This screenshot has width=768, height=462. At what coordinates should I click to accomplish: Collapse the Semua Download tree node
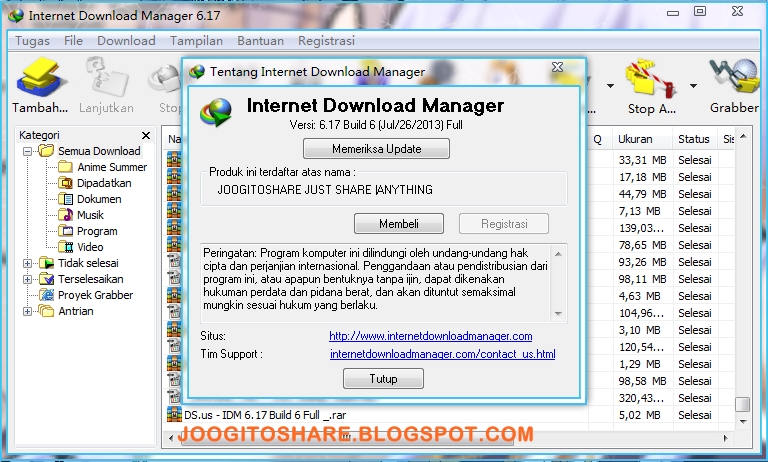point(27,151)
